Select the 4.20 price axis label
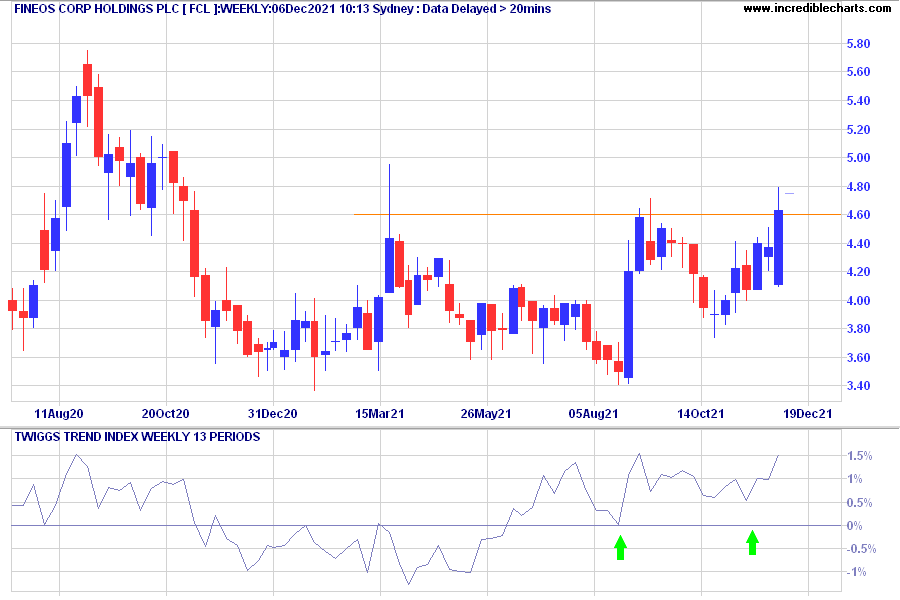This screenshot has height=600, width=900. (x=858, y=272)
